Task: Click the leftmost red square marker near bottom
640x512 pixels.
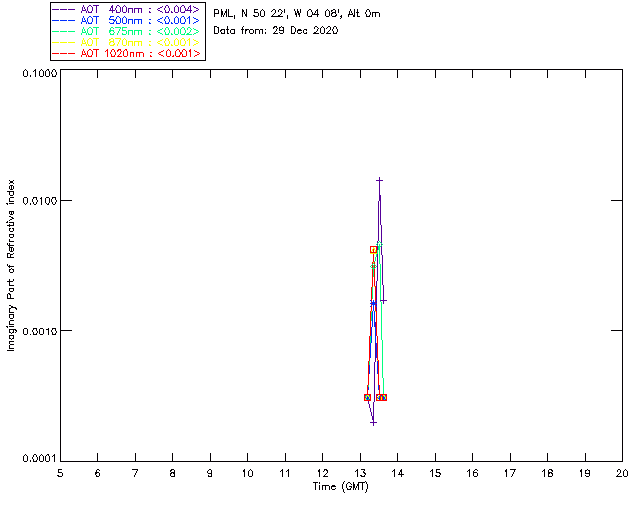Action: tap(367, 397)
